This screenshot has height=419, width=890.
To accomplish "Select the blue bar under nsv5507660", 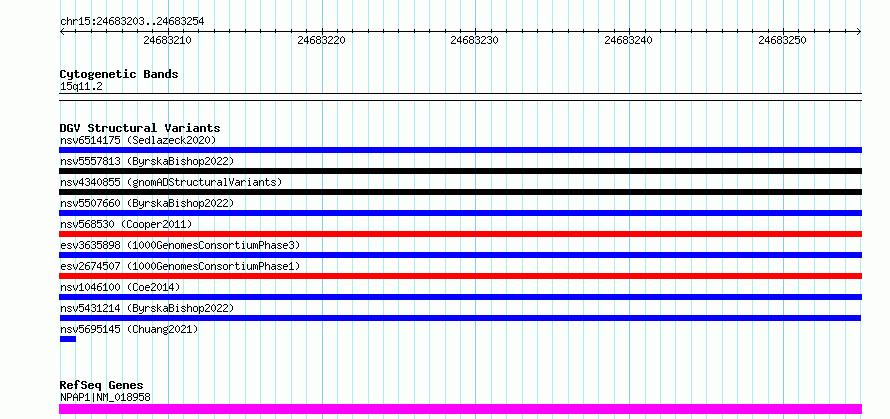I will click(460, 213).
